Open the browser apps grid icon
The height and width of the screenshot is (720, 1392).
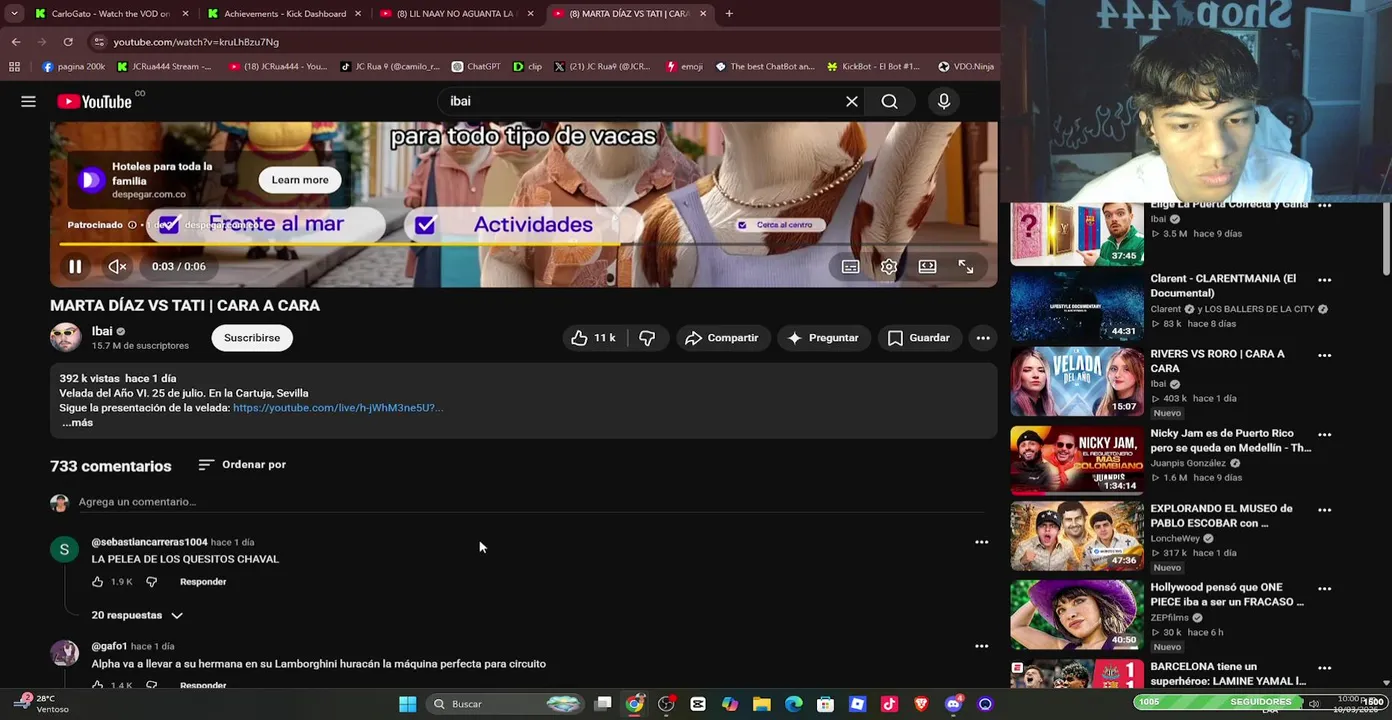point(14,67)
